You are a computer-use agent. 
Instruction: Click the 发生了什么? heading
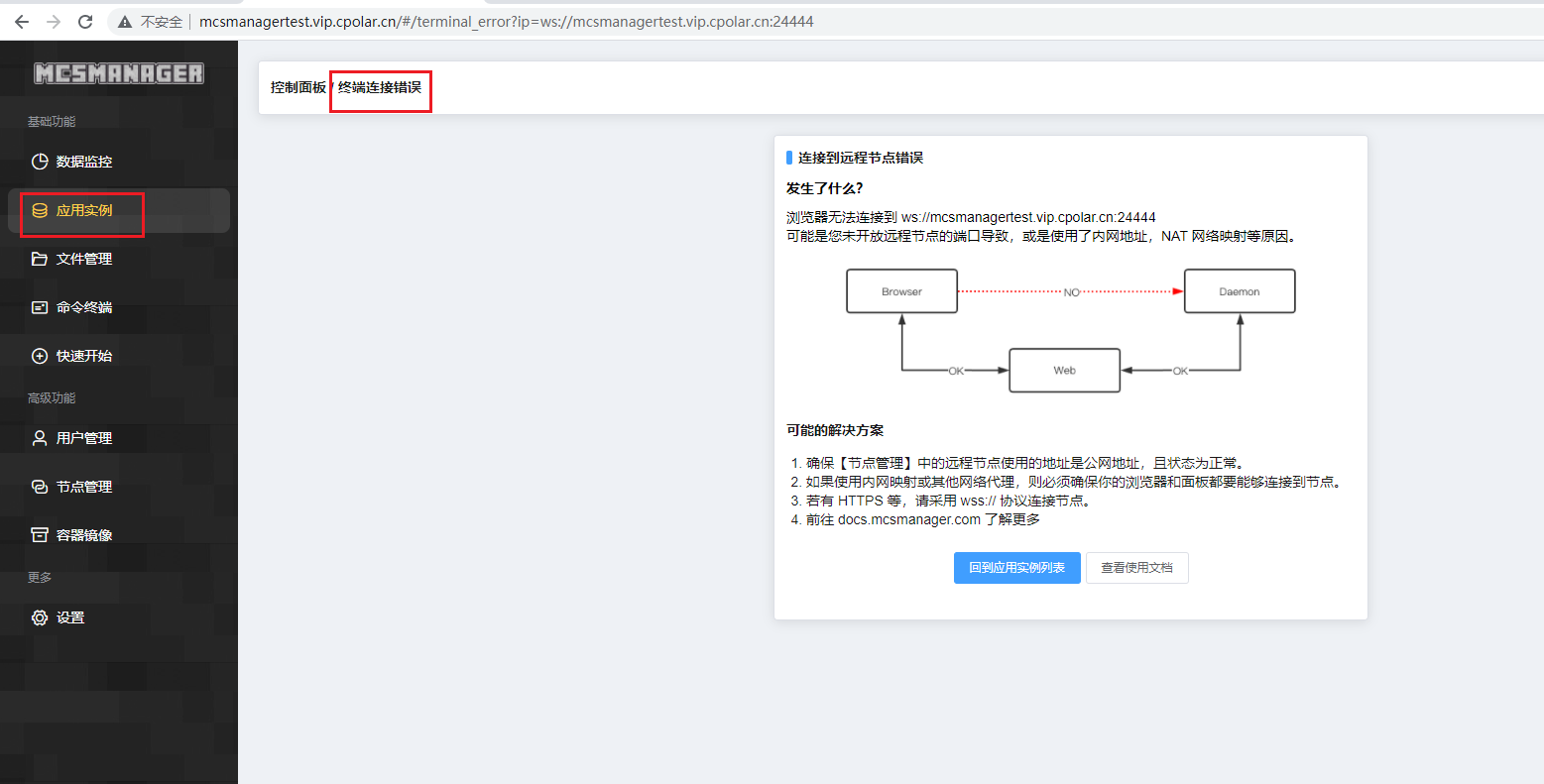[x=824, y=188]
